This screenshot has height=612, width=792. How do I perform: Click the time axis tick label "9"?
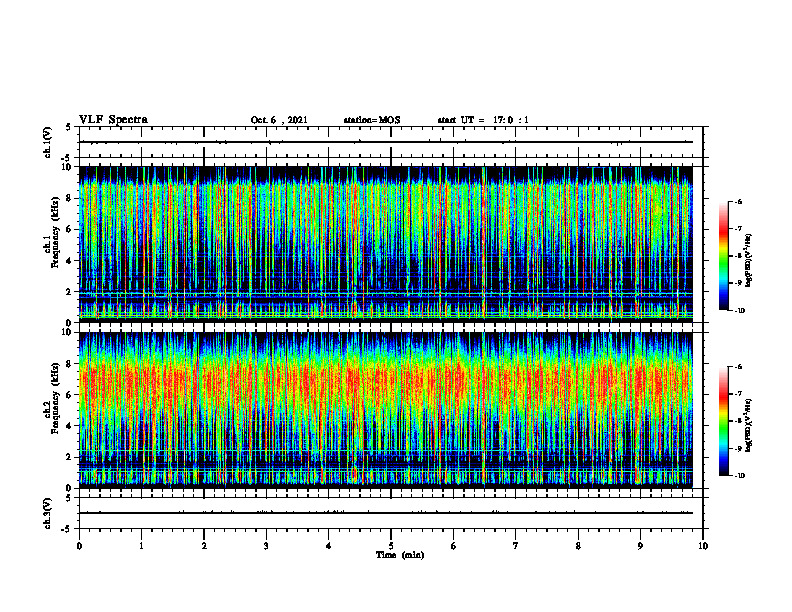pos(640,546)
